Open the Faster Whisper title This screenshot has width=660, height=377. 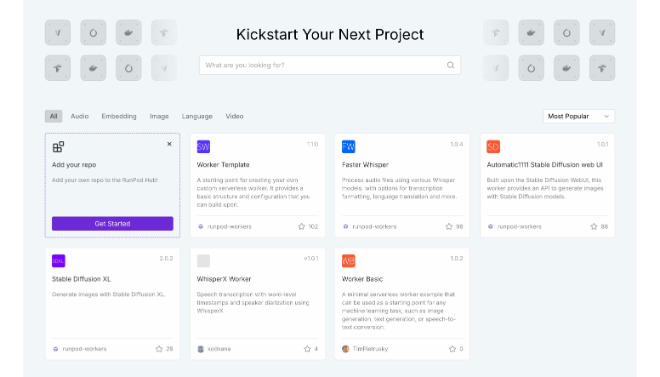[x=365, y=165]
